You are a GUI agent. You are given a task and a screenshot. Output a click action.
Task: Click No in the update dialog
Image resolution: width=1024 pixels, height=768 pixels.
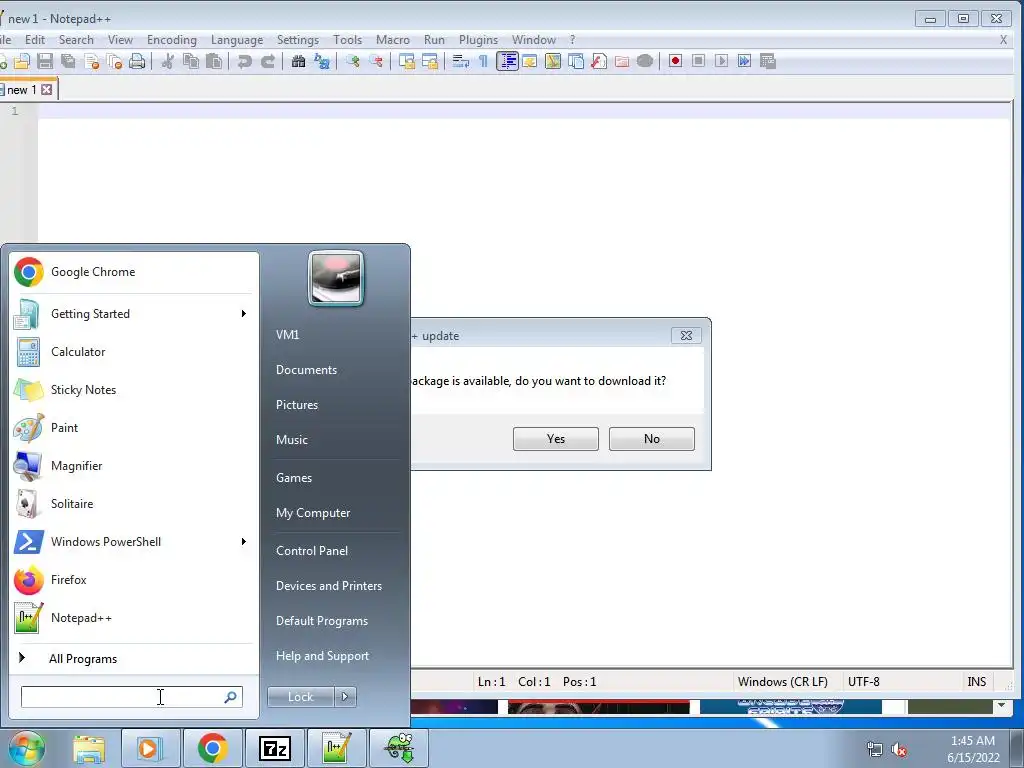pos(652,439)
